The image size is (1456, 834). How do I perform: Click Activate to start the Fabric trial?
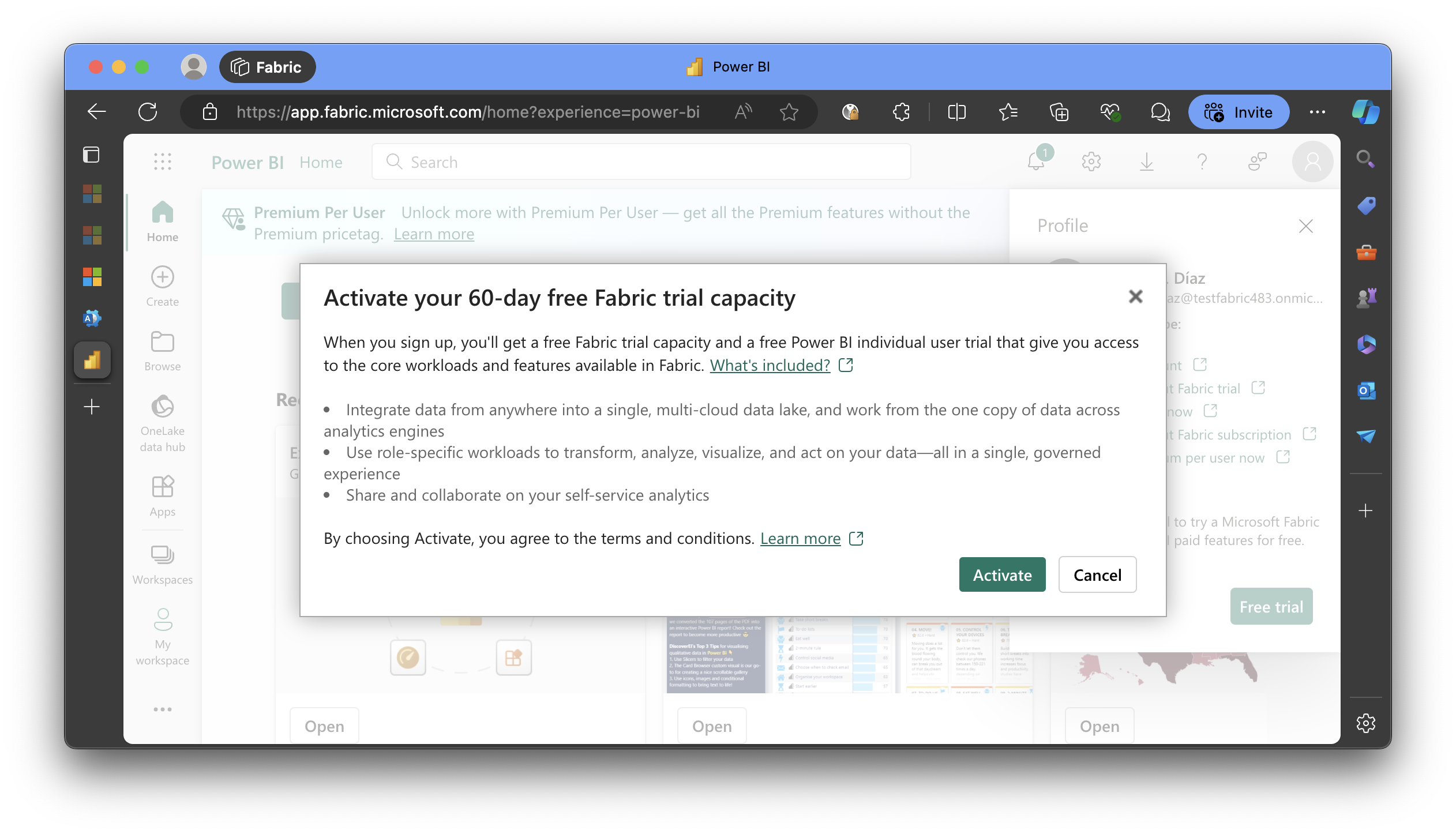pos(1002,574)
